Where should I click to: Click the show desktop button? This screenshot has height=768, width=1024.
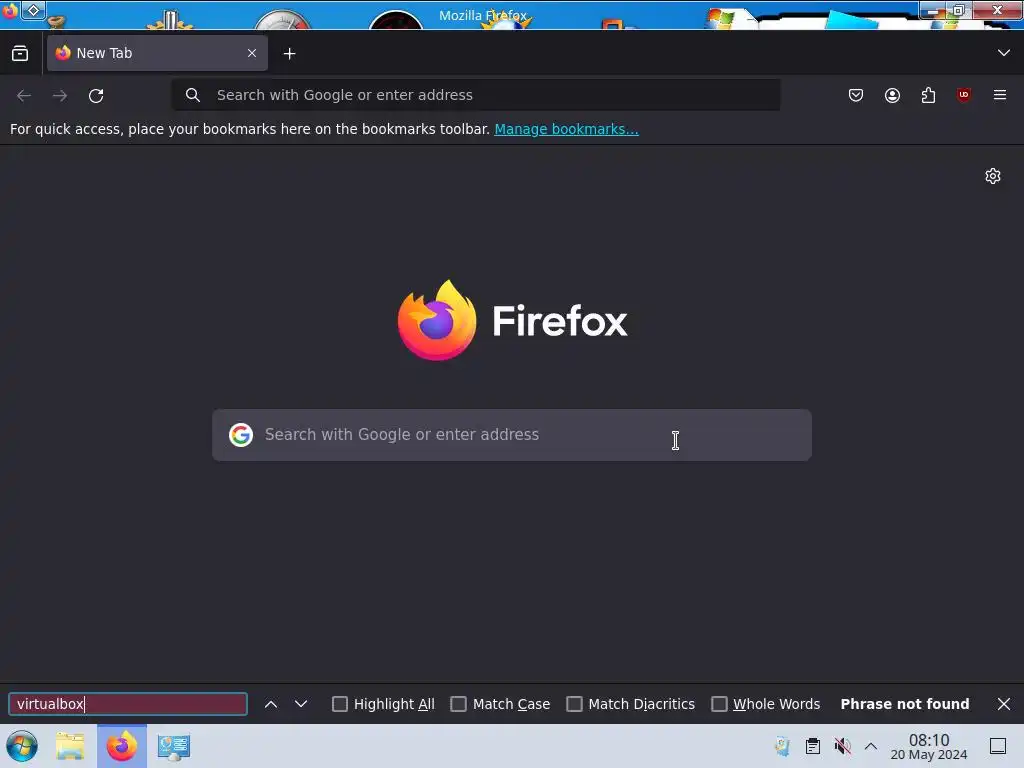point(998,746)
